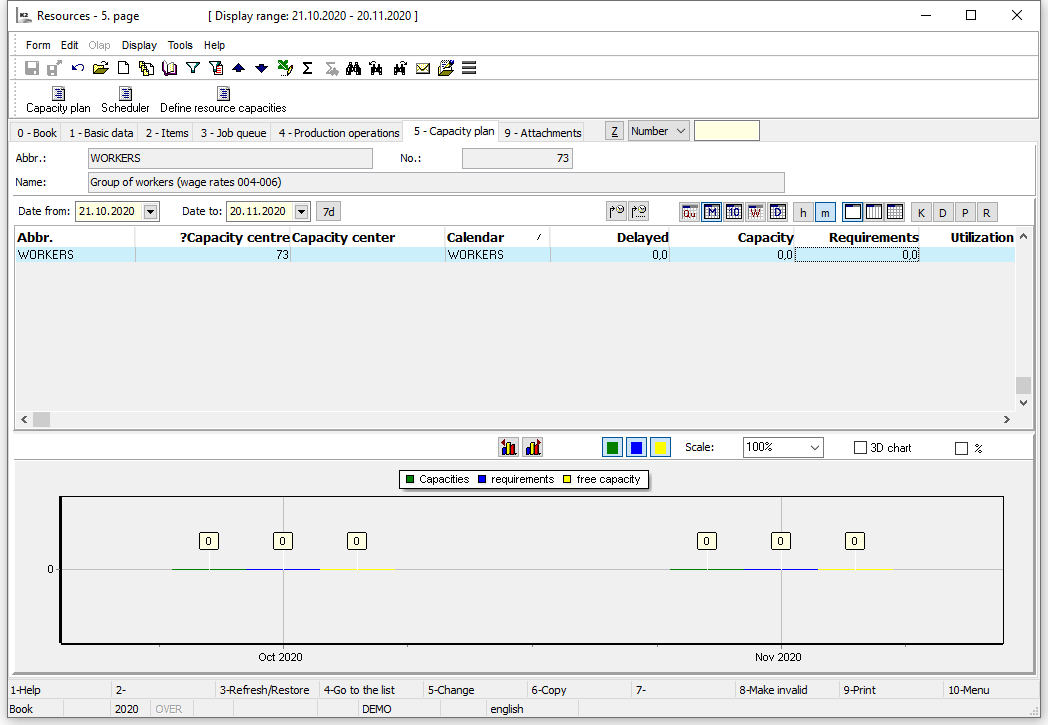Open the Date from calendar dropdown

coord(150,212)
